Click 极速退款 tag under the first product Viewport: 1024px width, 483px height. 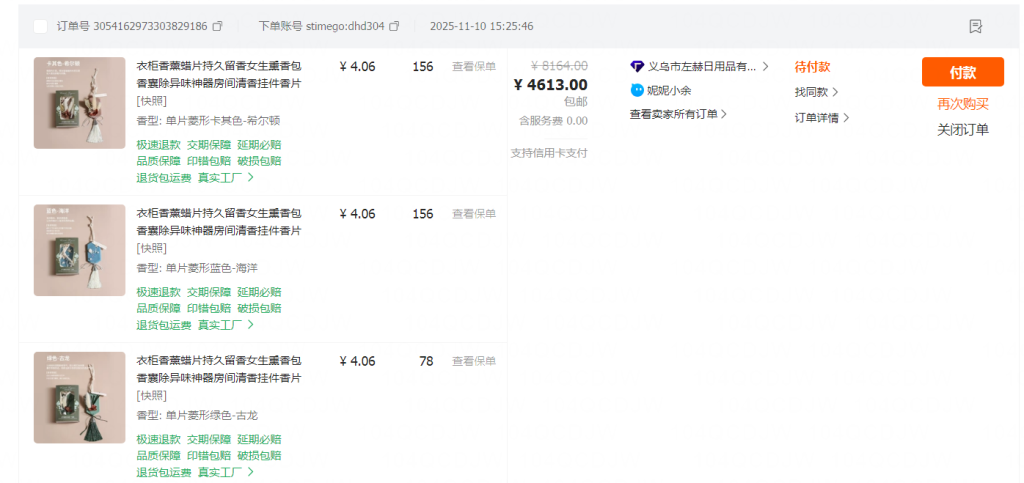tap(158, 144)
